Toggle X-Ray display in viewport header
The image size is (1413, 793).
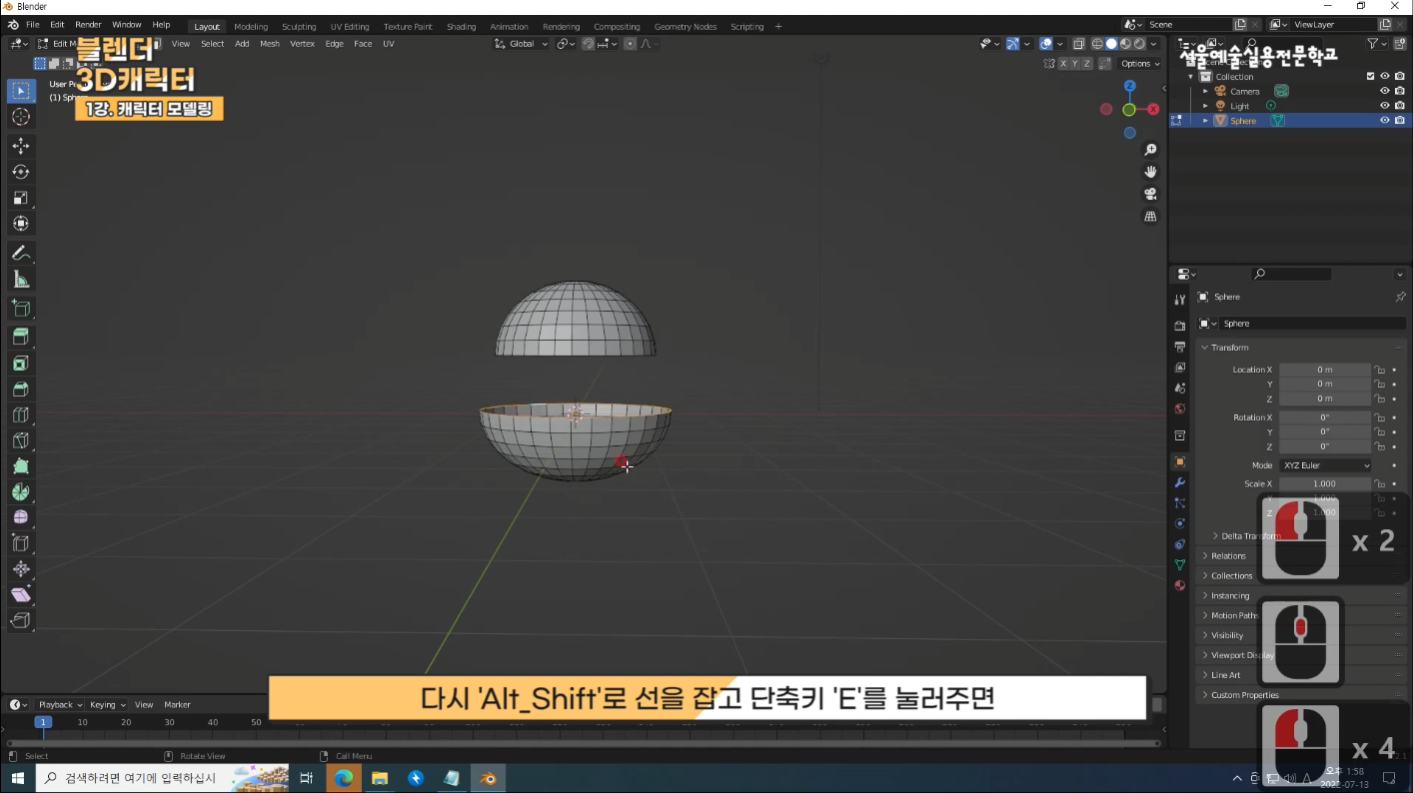[x=1078, y=44]
